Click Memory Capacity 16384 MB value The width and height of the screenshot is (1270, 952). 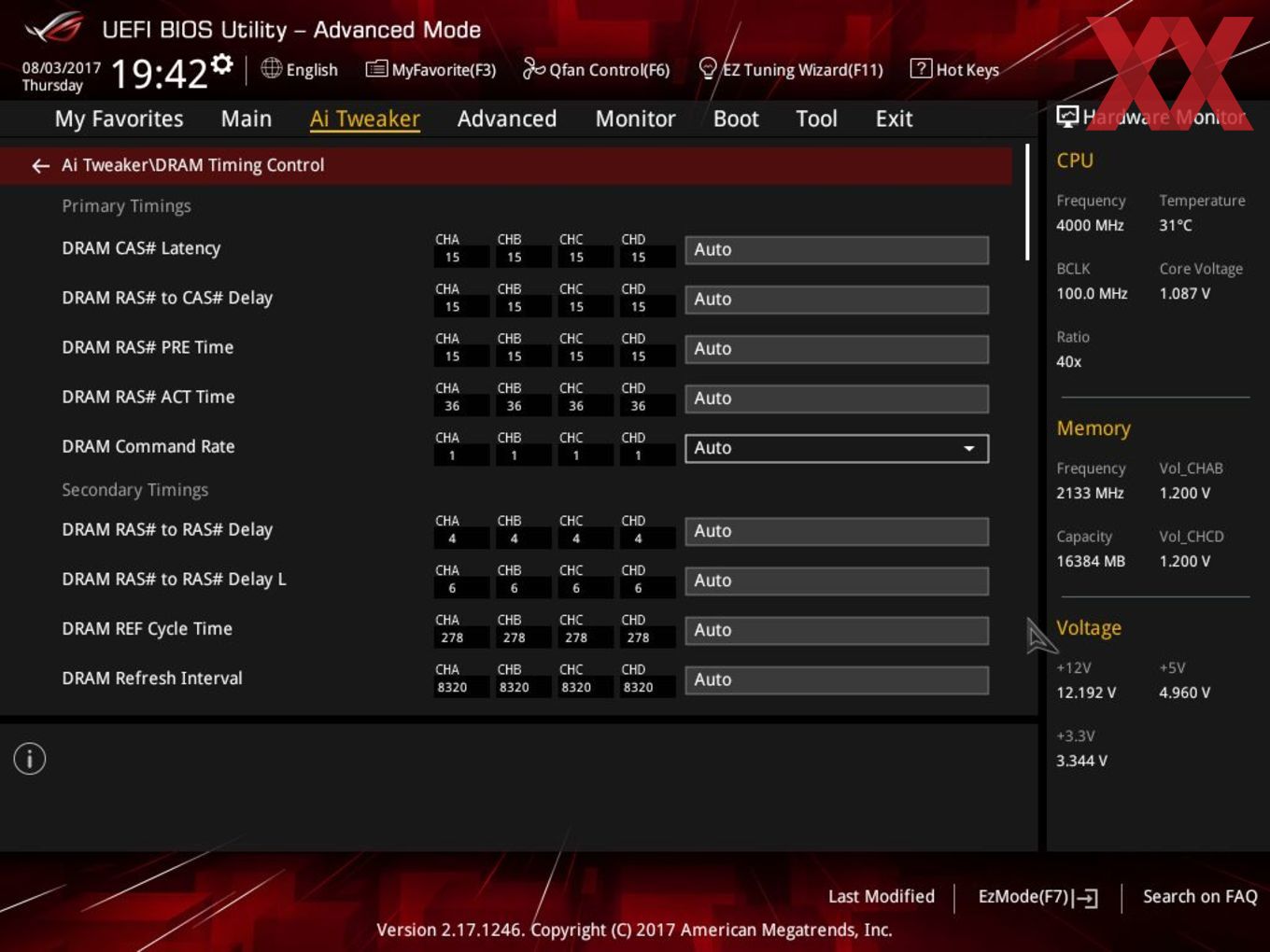coord(1091,561)
